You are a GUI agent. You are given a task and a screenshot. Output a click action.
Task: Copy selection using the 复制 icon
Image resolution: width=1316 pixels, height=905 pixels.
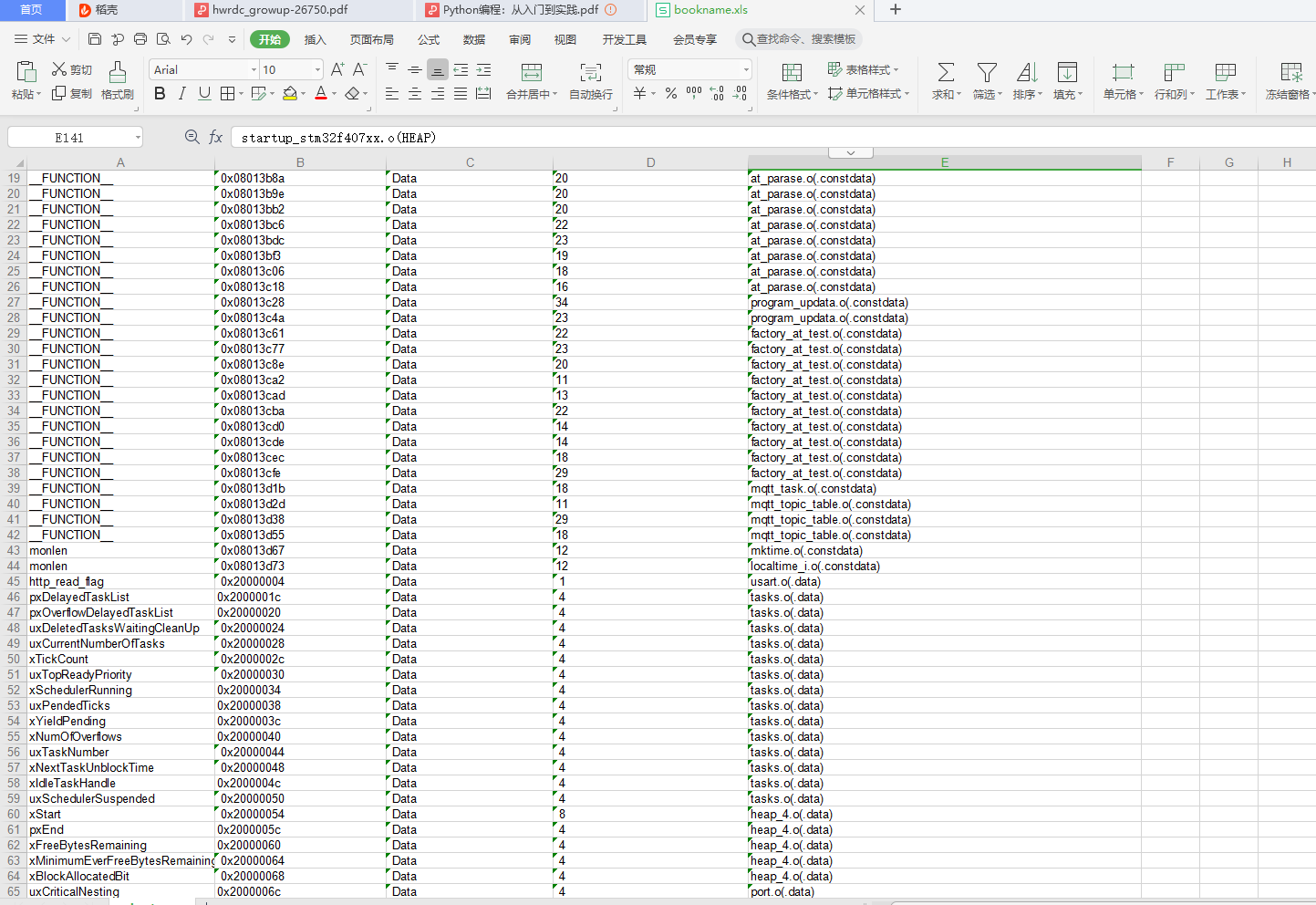[x=59, y=93]
